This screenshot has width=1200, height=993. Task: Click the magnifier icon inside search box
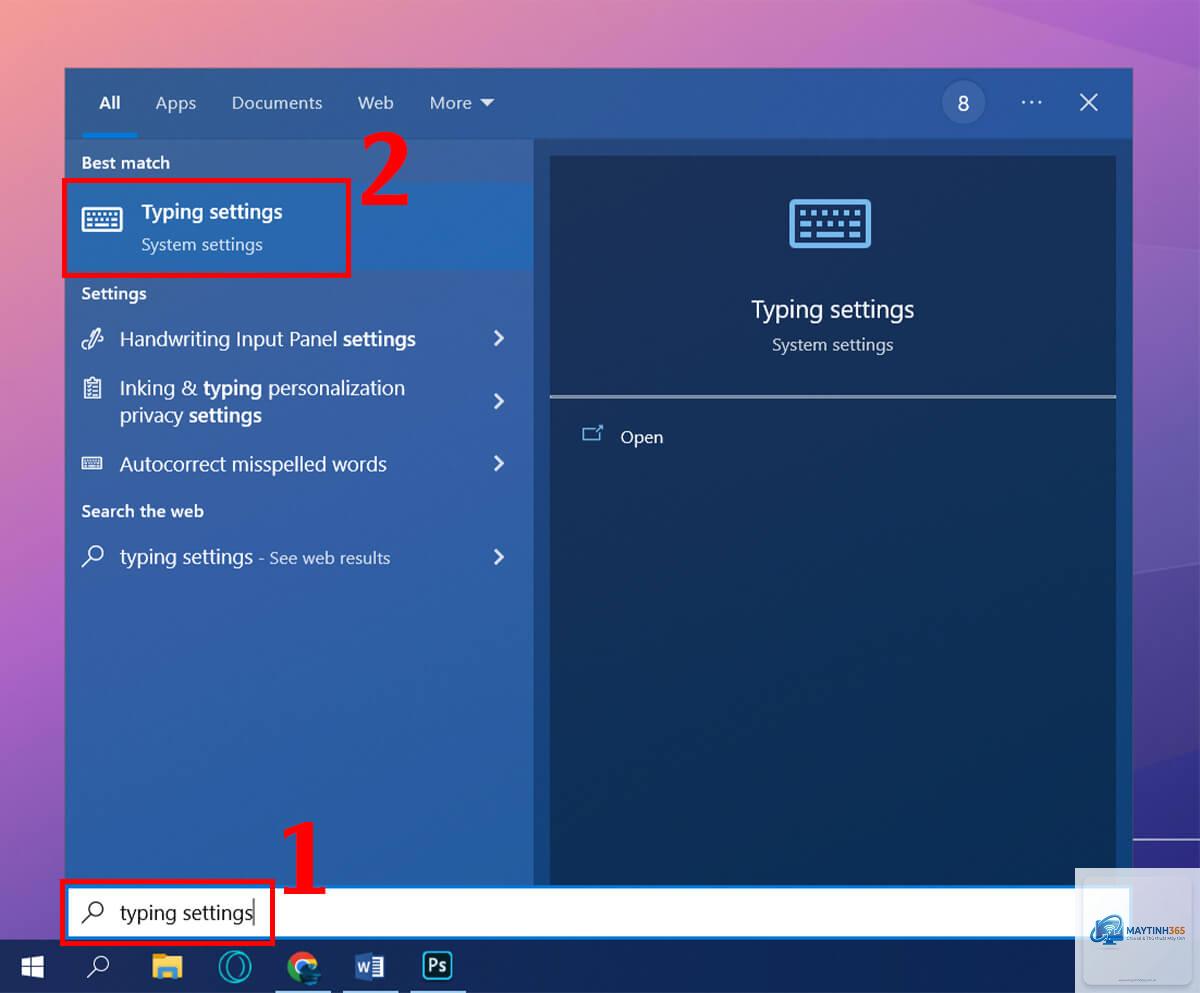[93, 911]
